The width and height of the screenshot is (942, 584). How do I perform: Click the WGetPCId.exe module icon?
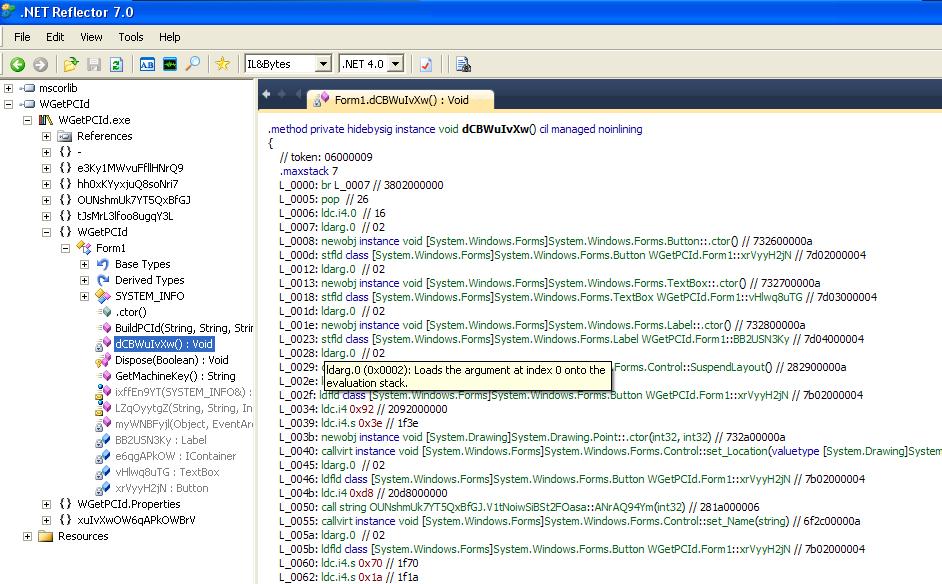pos(46,120)
